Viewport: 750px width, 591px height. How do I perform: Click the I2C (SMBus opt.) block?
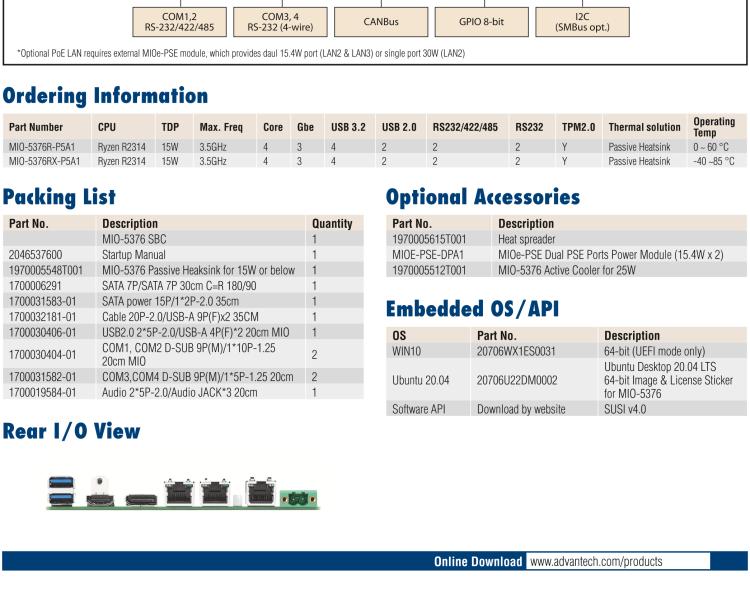581,21
